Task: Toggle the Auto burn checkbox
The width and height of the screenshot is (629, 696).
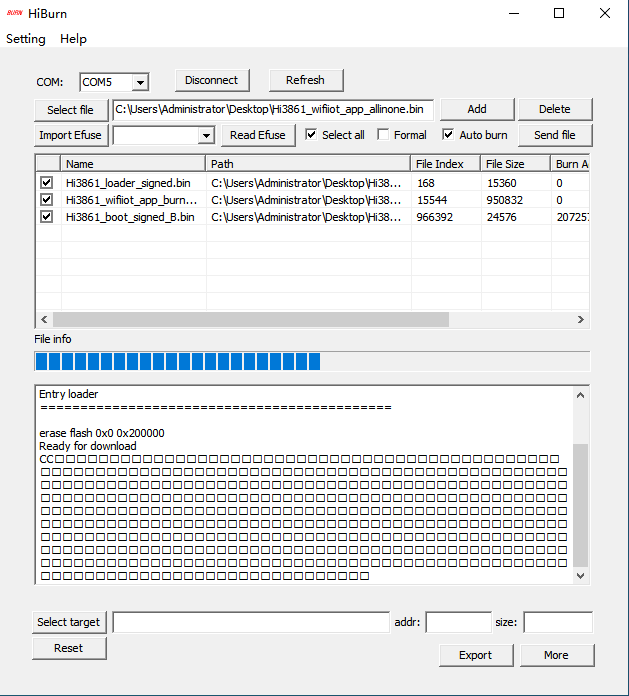Action: (x=448, y=134)
